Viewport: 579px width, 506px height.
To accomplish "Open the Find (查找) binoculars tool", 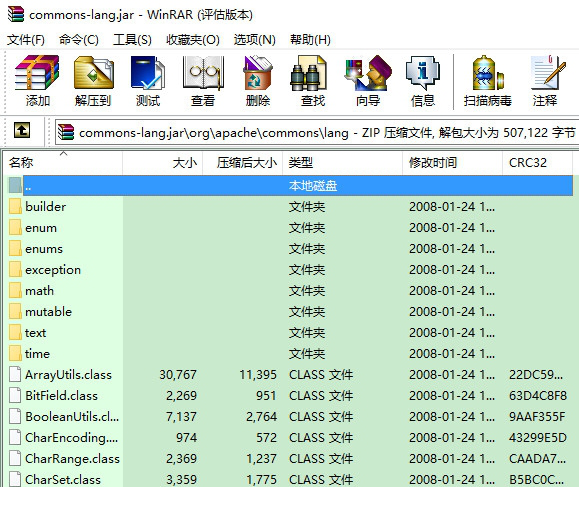I will coord(309,73).
